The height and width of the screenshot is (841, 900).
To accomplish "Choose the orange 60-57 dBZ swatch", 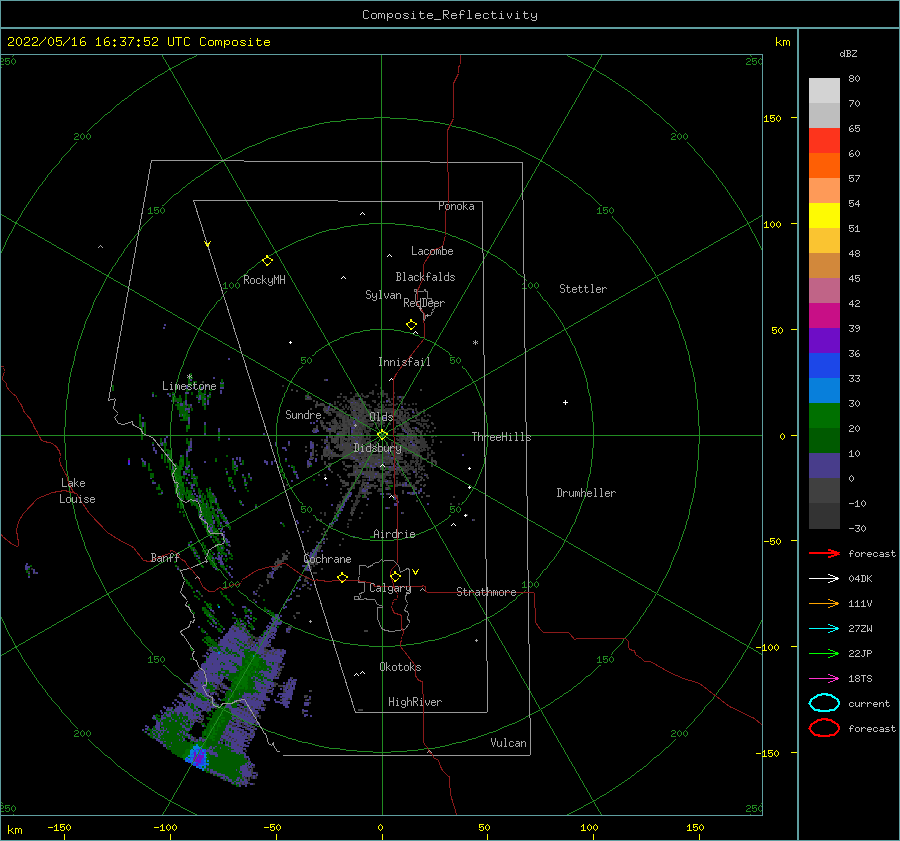I will (x=824, y=166).
